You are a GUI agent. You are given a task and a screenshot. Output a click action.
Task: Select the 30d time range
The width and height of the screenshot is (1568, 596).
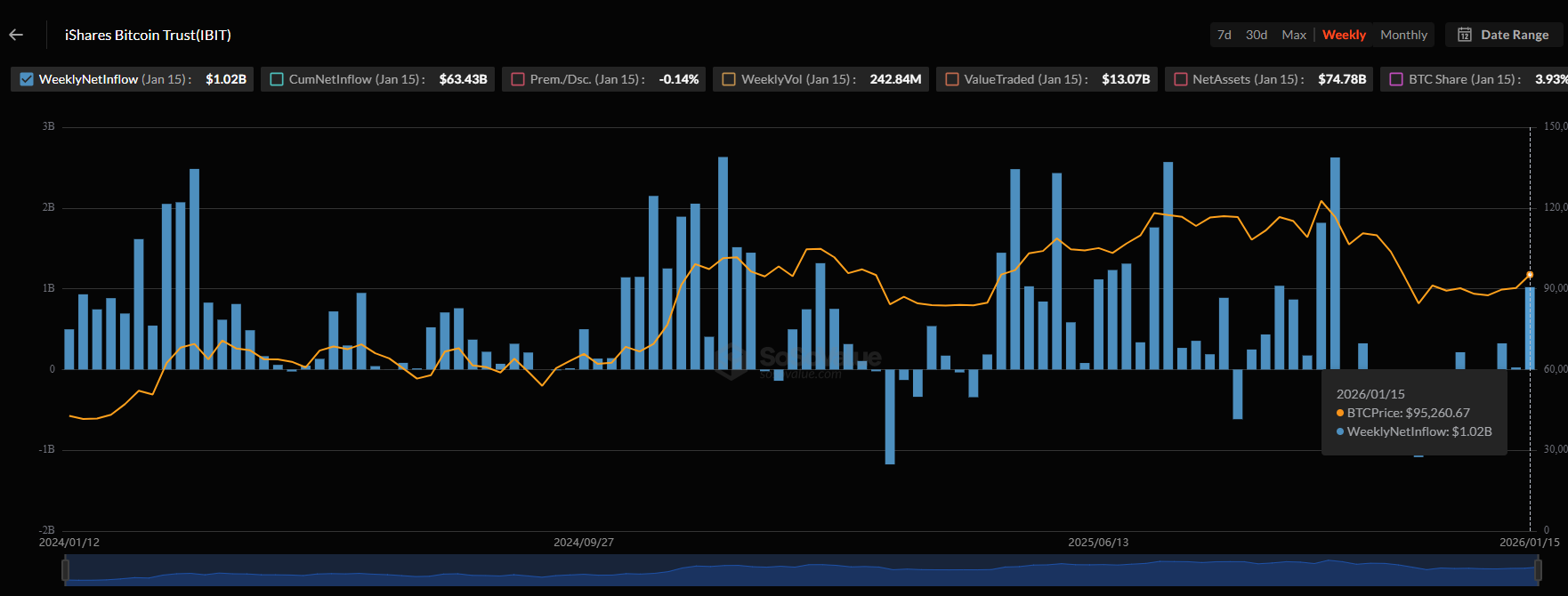click(x=1257, y=35)
